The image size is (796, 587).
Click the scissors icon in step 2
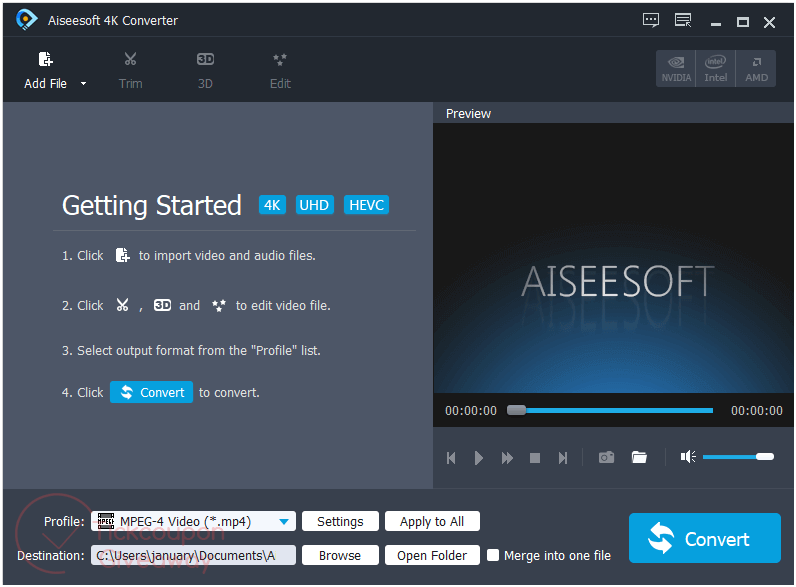point(122,305)
